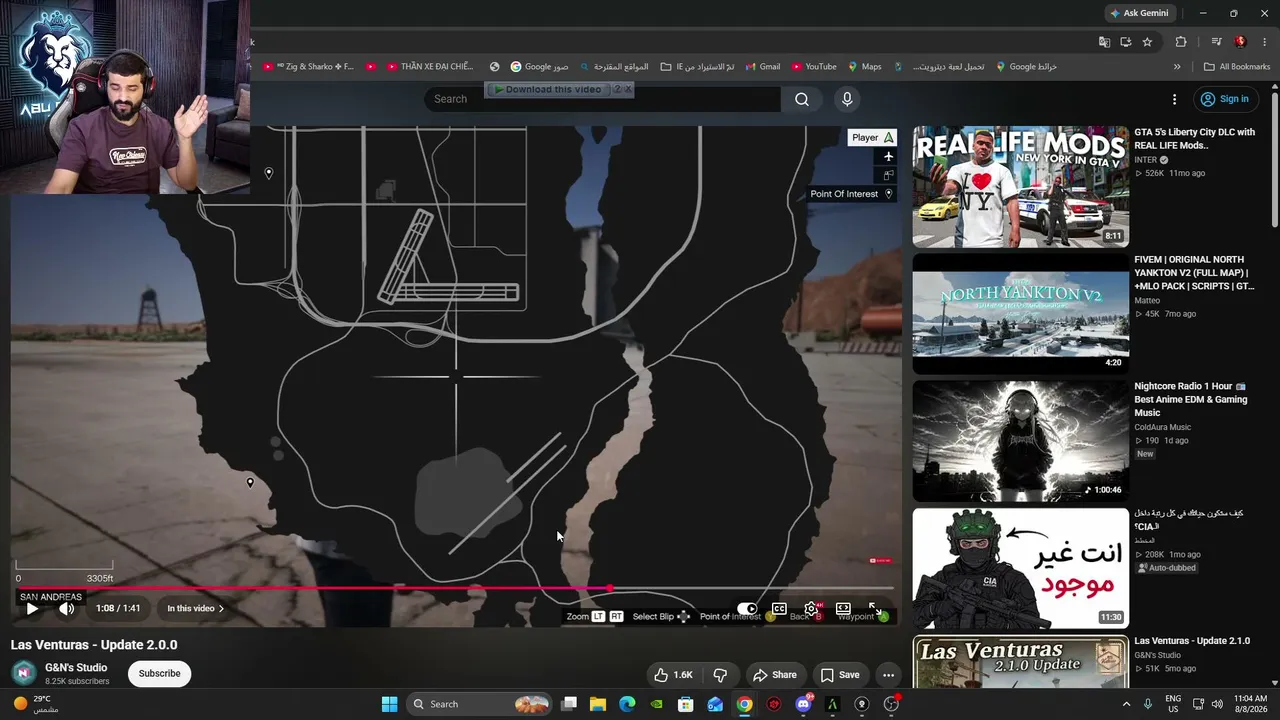Open All Bookmarks folder
Screen dimensions: 1280x720
[1236, 67]
